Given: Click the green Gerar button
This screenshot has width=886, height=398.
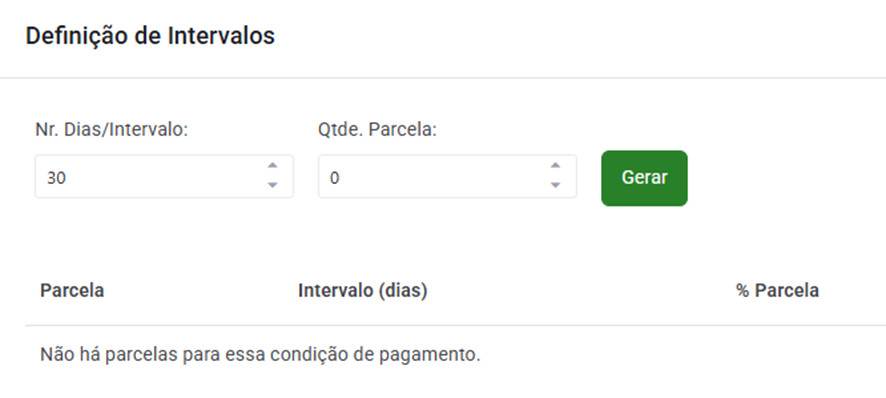Looking at the screenshot, I should coord(644,178).
